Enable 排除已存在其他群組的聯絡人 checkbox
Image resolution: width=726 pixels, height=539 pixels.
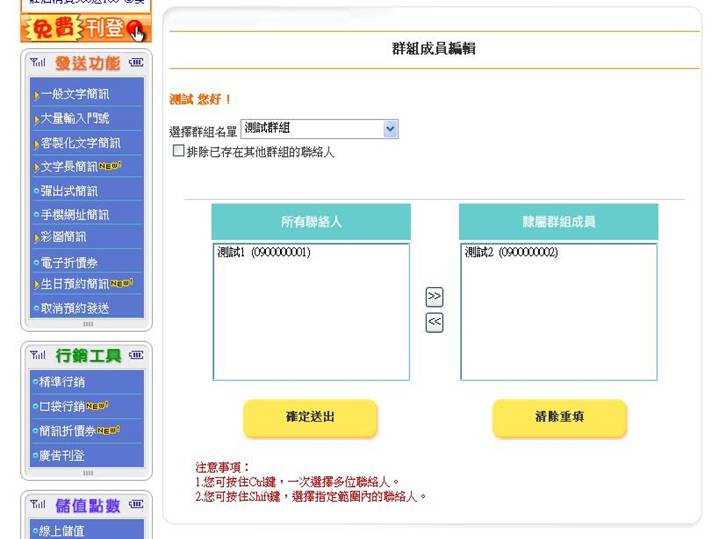tap(179, 151)
